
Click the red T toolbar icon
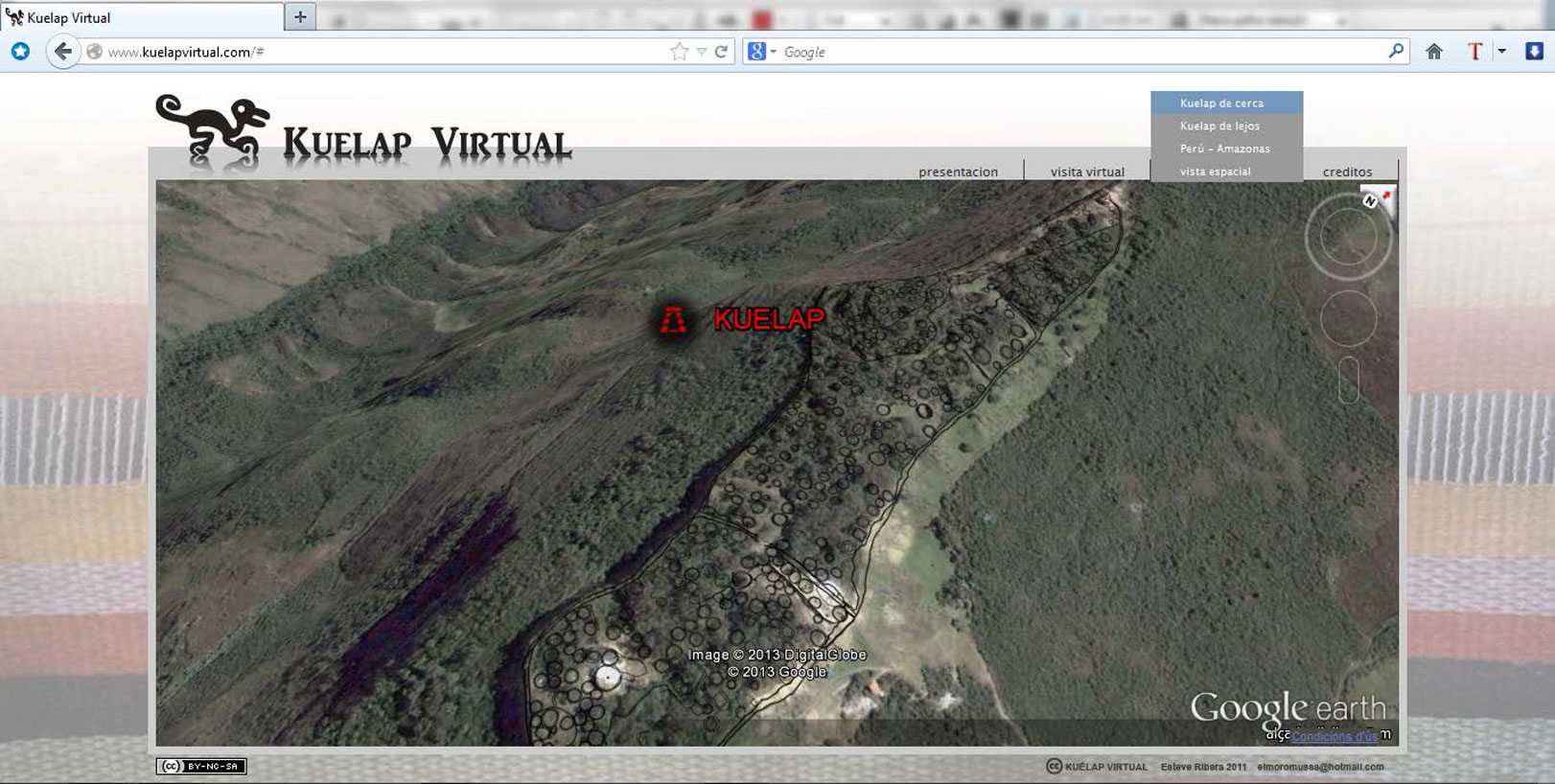click(1474, 52)
